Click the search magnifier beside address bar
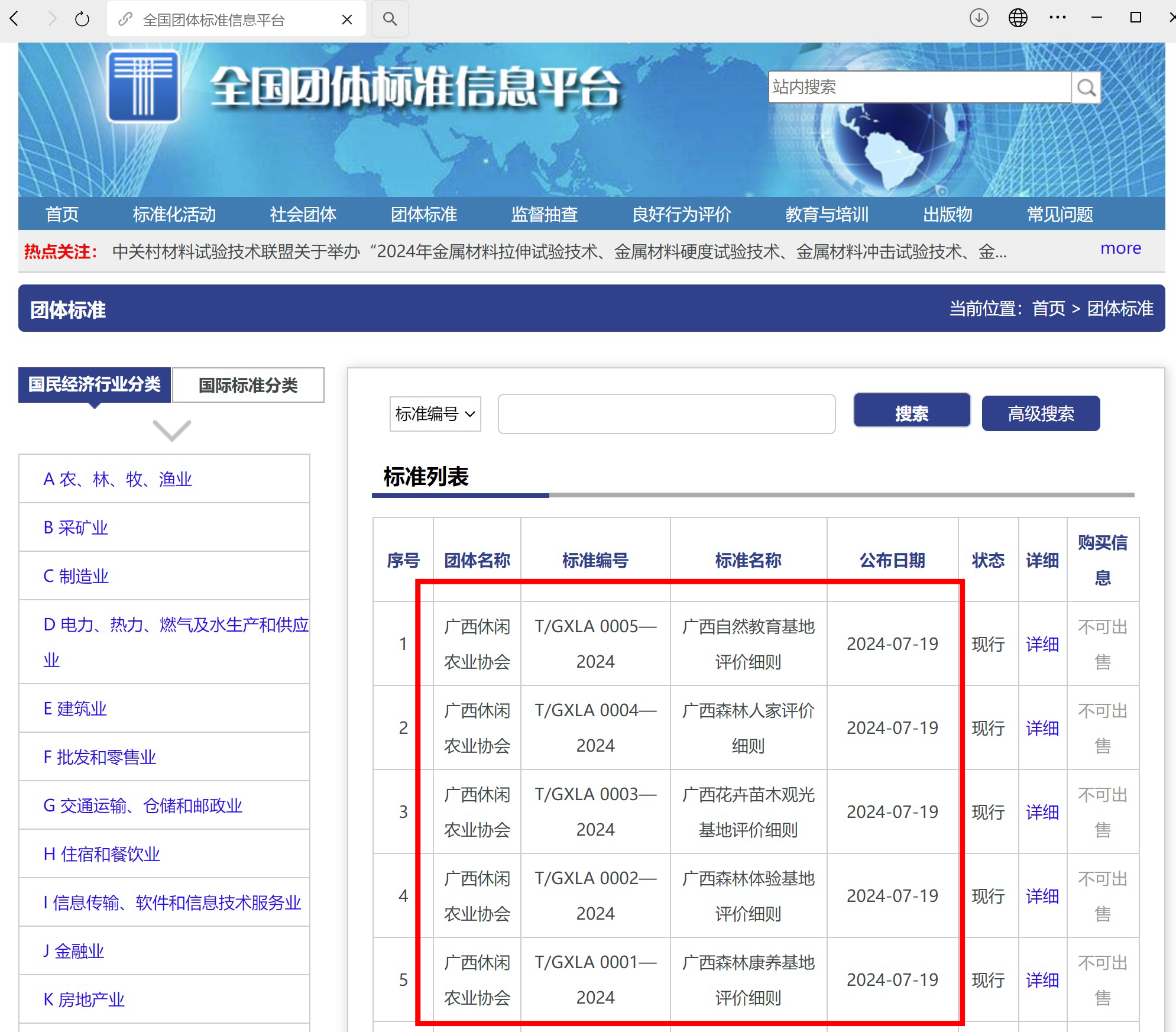 pos(390,19)
